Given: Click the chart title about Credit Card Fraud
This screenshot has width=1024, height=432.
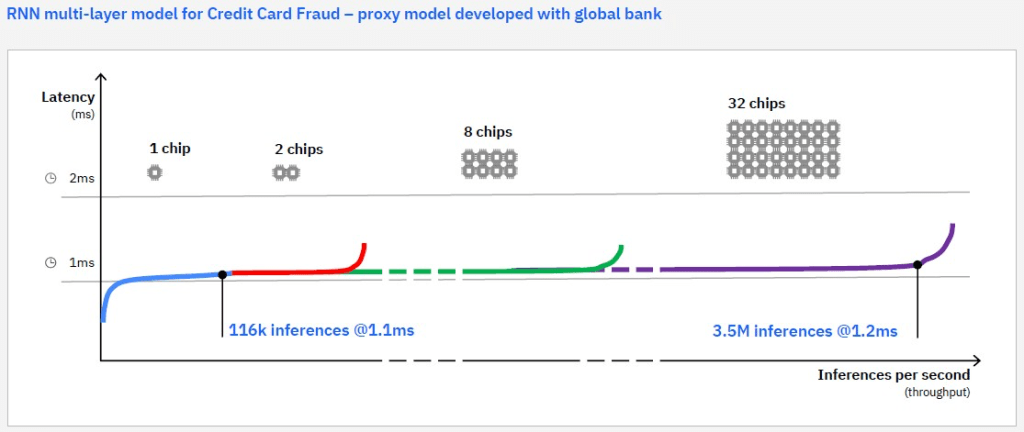Looking at the screenshot, I should coord(333,15).
